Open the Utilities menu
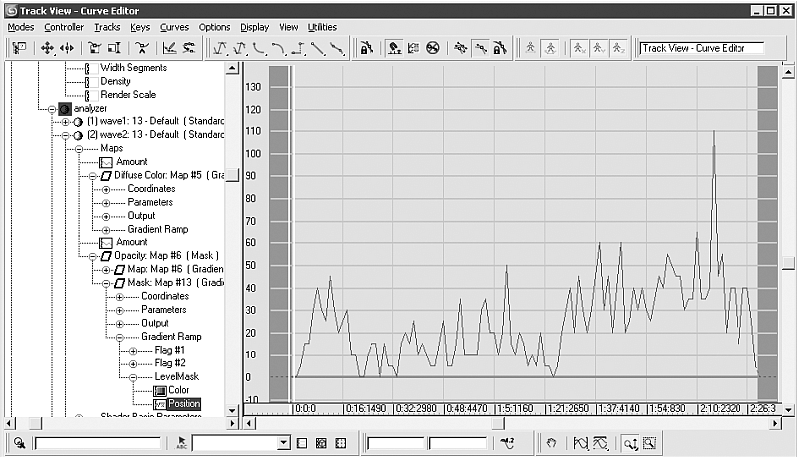Screen dimensions: 797x457 point(322,27)
